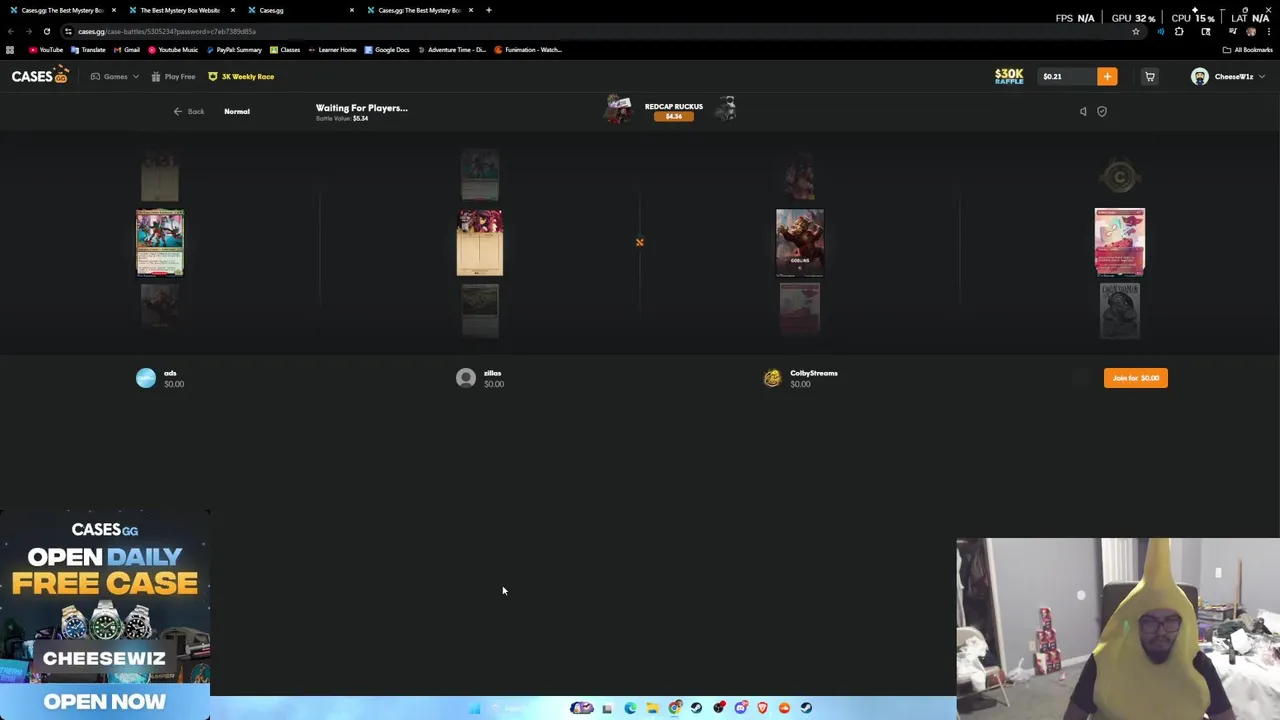Click the Goblins card in ColbyStreams' reel
The image size is (1280, 720).
800,243
